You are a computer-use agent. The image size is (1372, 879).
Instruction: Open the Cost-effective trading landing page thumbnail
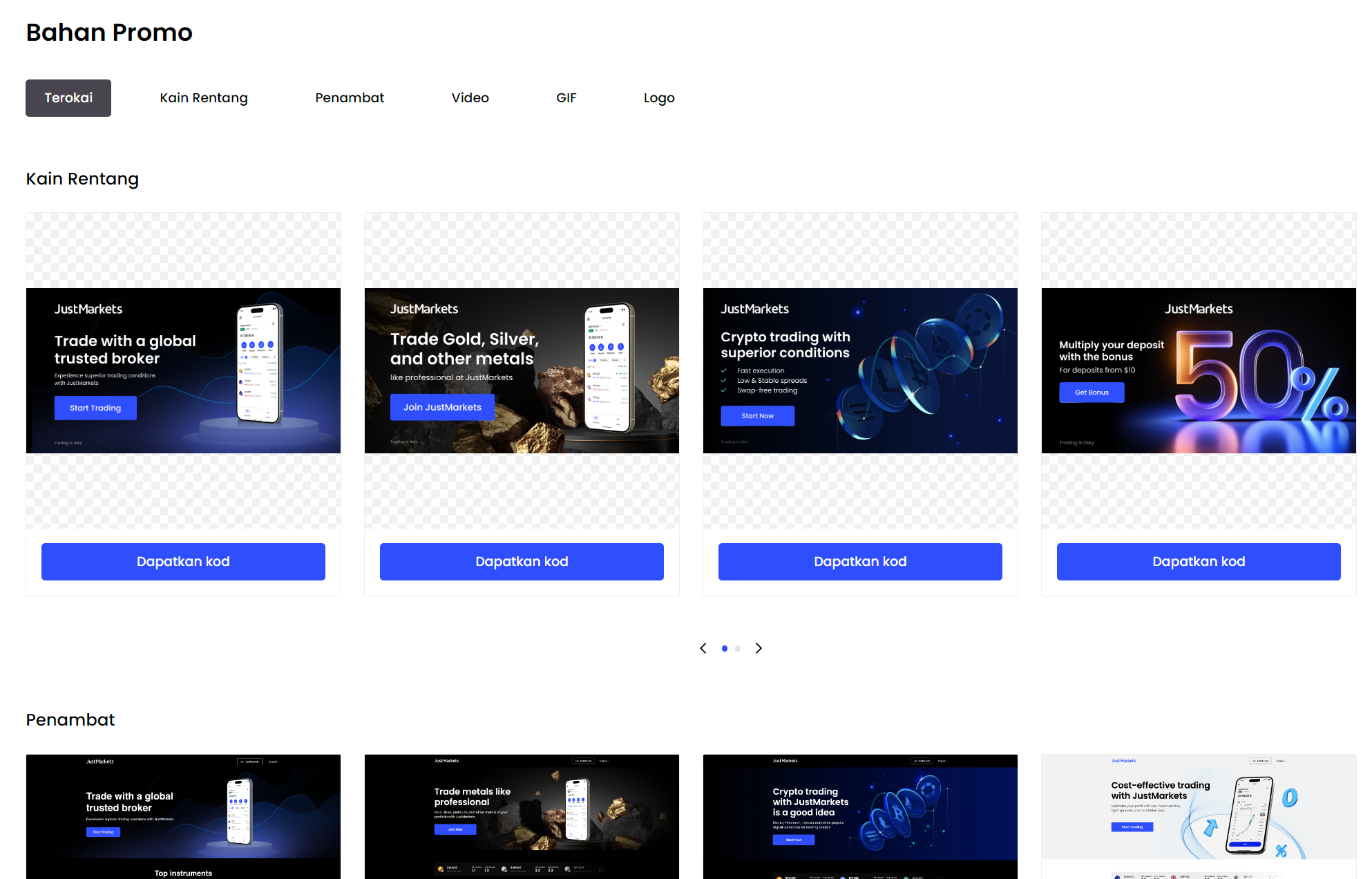tap(1199, 815)
